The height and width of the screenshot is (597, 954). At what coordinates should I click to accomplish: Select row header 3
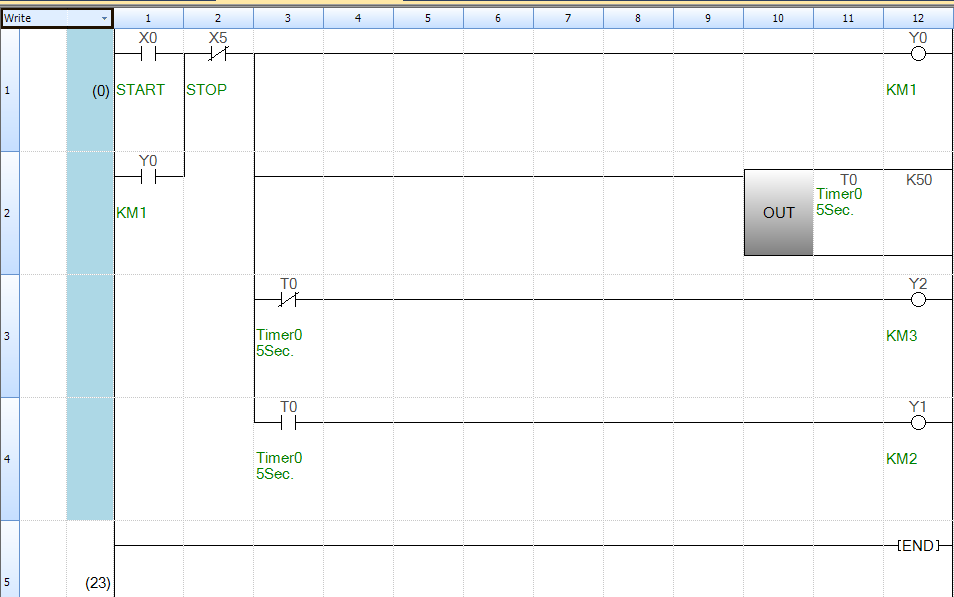point(10,336)
